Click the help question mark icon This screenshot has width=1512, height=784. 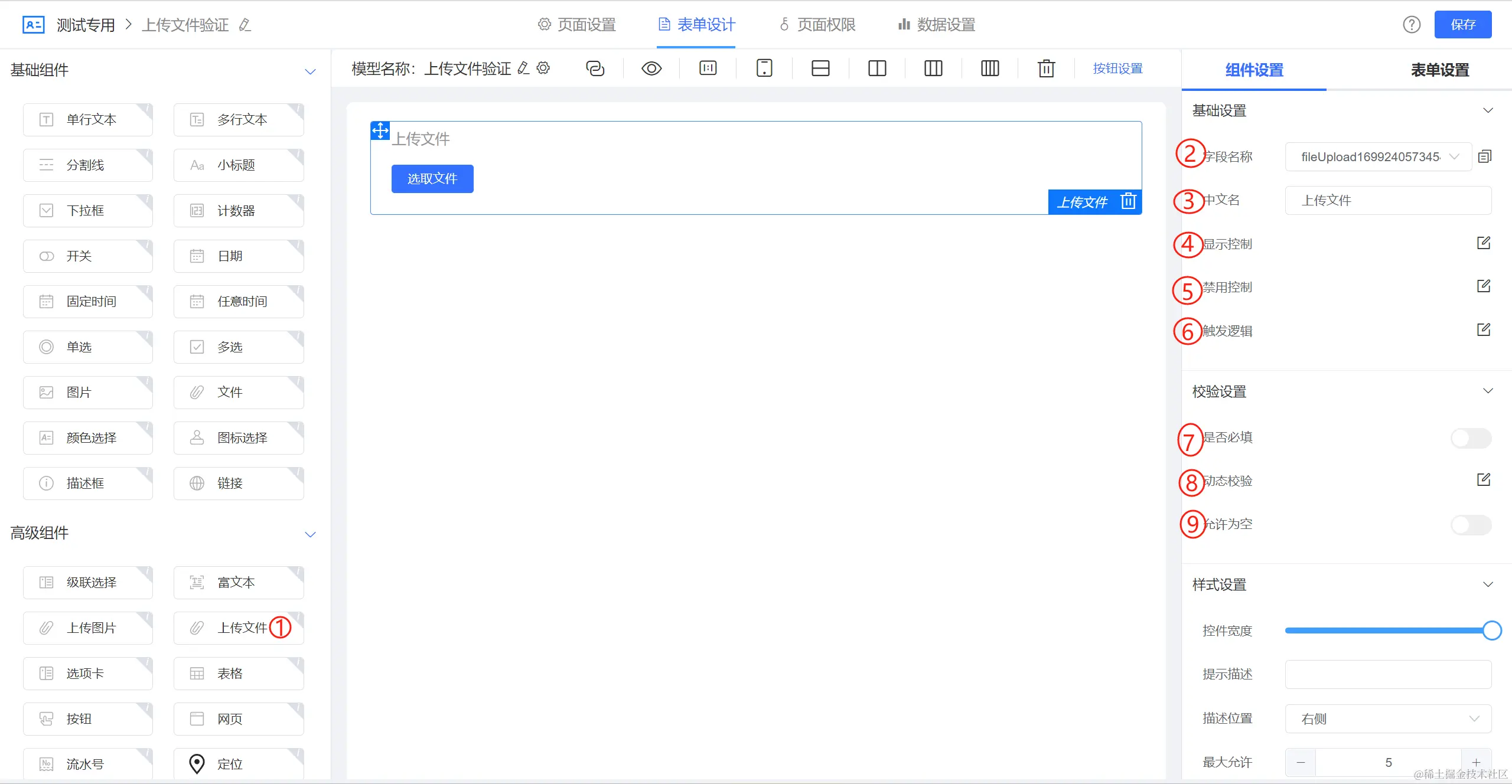(x=1412, y=25)
